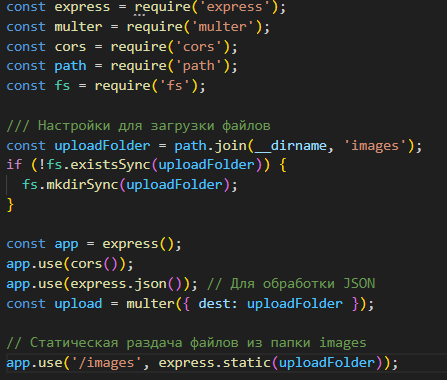The height and width of the screenshot is (380, 447).
Task: Click 'uploadFolder' in the path.join declaration line
Action: tap(102, 146)
